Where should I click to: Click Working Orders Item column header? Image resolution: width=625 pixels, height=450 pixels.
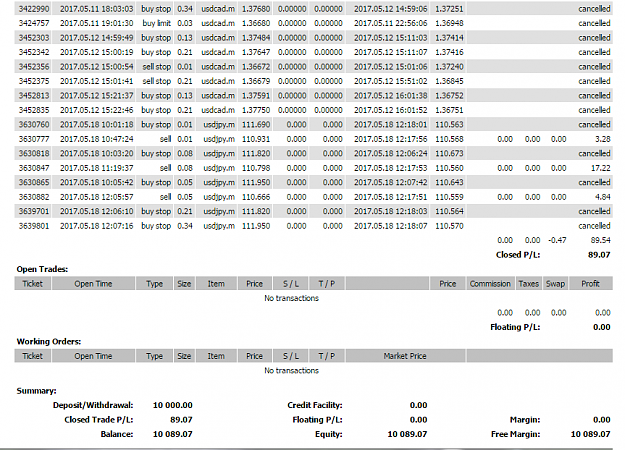pos(216,356)
